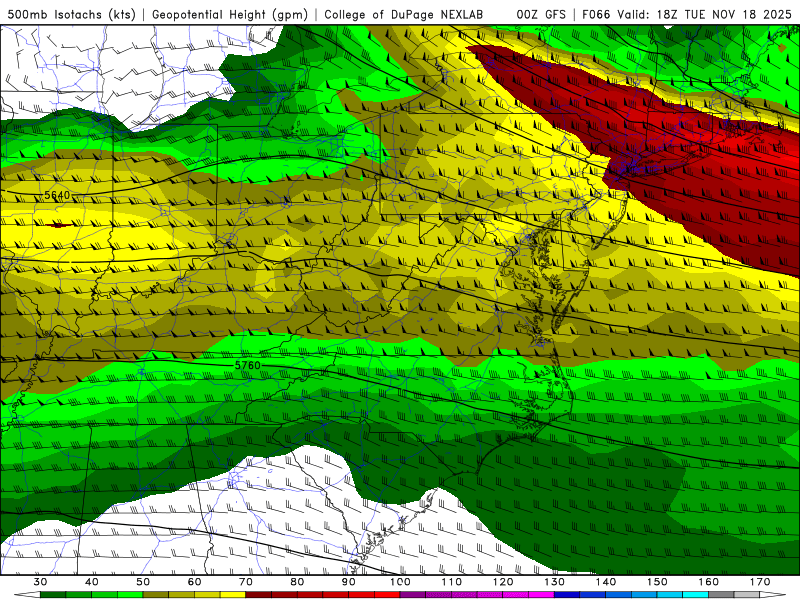Image resolution: width=800 pixels, height=600 pixels.
Task: Click the 100 value on the legend
Action: point(401,582)
